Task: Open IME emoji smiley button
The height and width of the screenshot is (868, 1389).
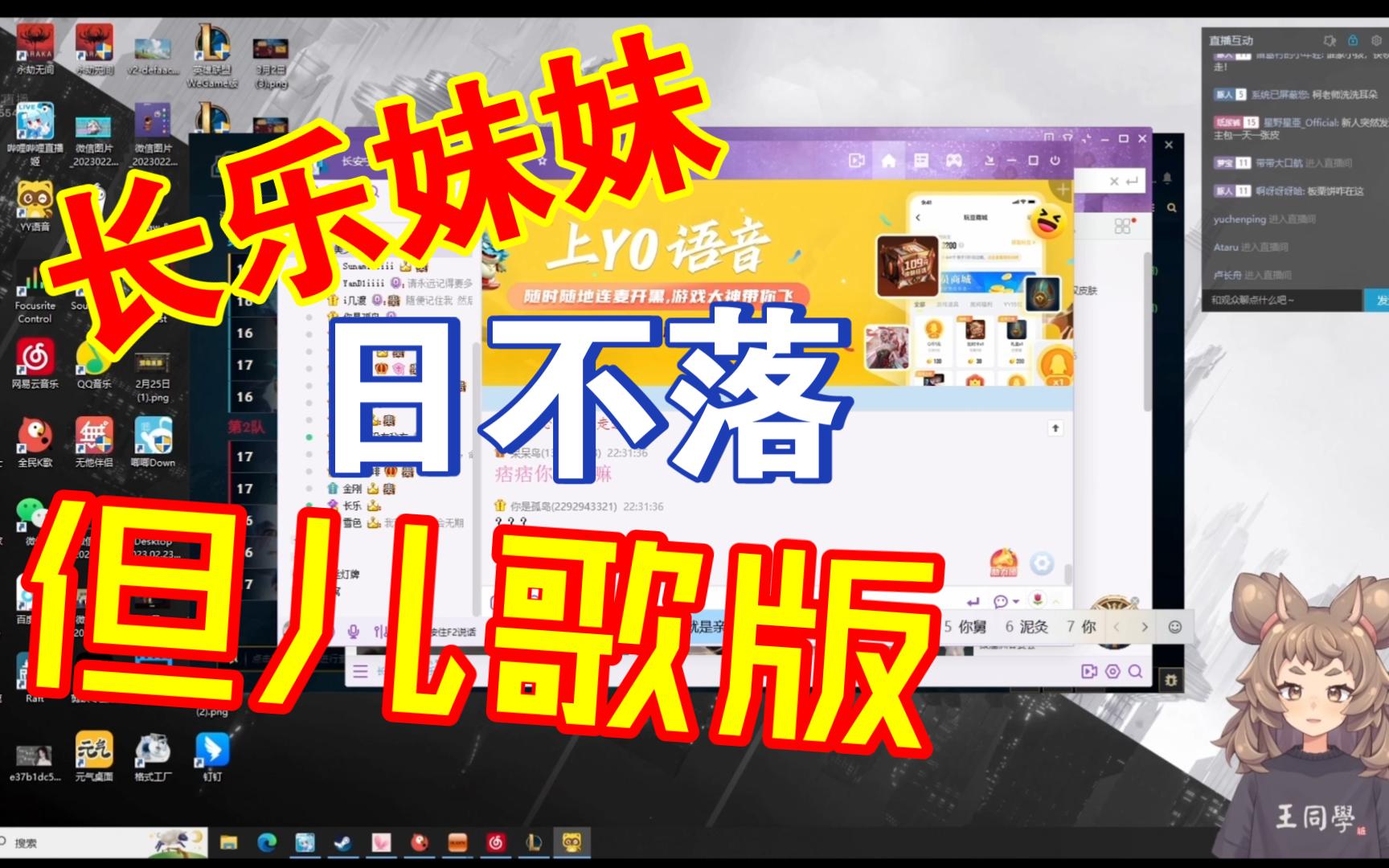Action: 1175,627
